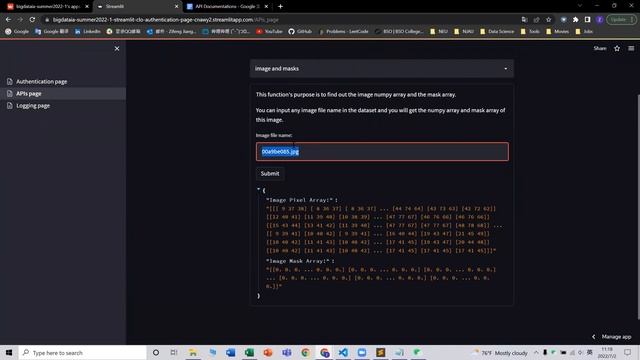Toggle the browser side panel icon

pos(587,20)
